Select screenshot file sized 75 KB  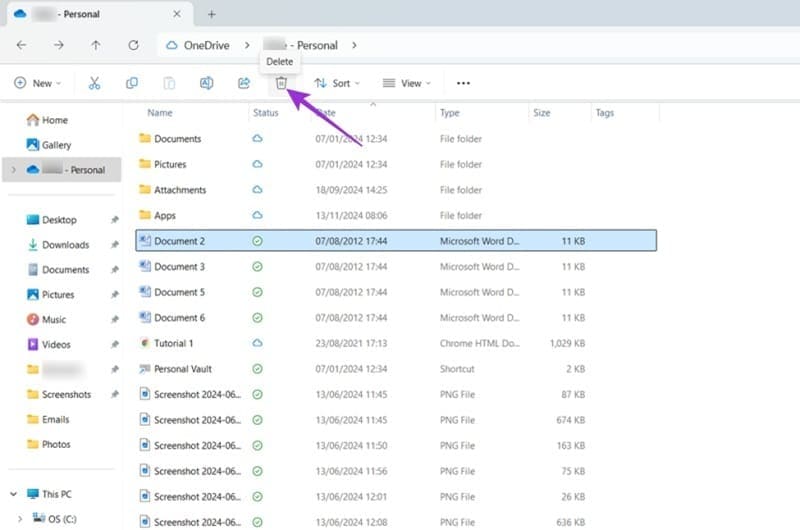pyautogui.click(x=396, y=471)
